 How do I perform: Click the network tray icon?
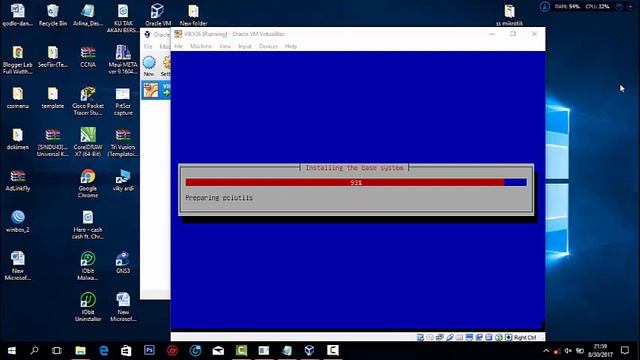pyautogui.click(x=557, y=351)
